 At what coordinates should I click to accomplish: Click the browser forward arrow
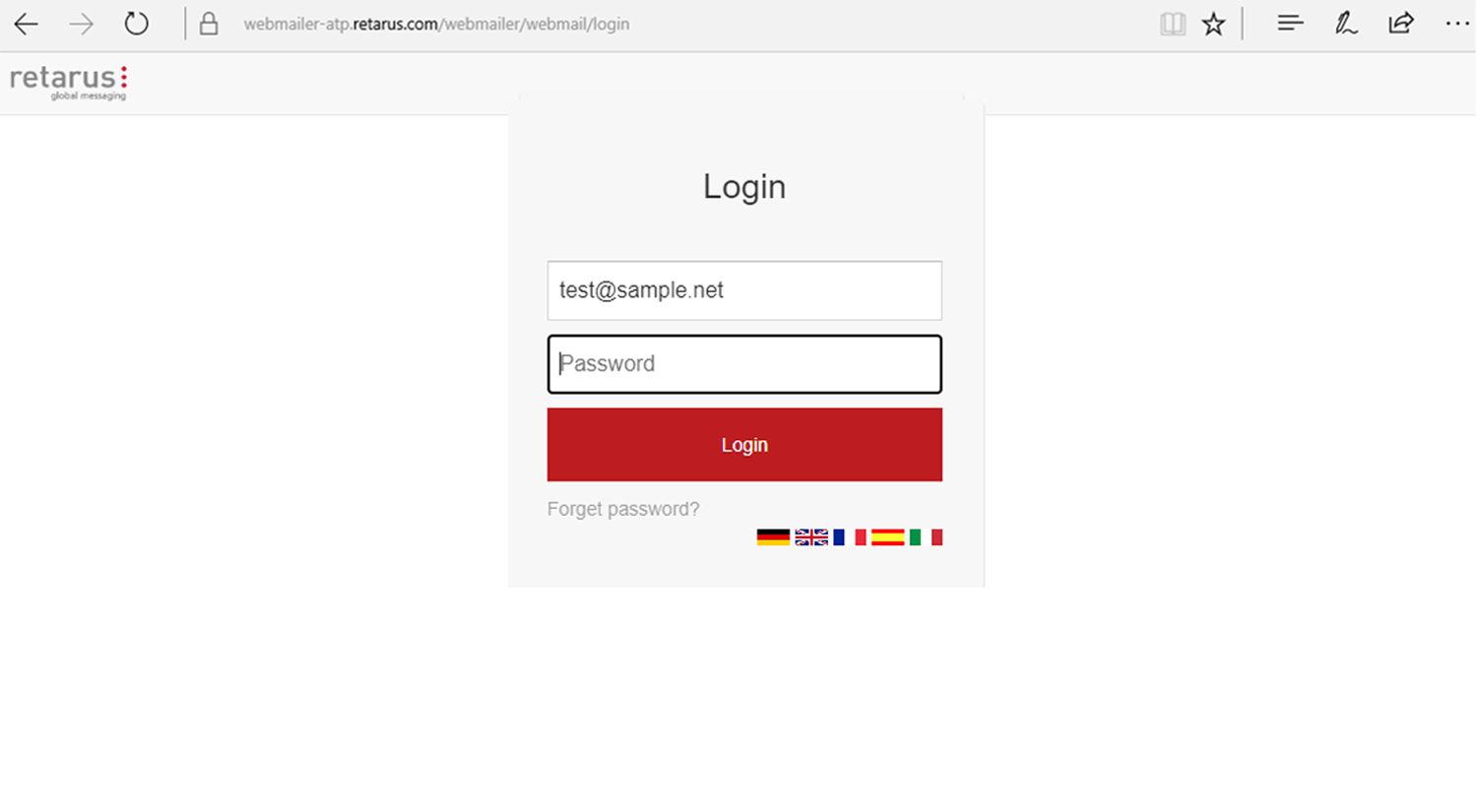click(x=82, y=24)
